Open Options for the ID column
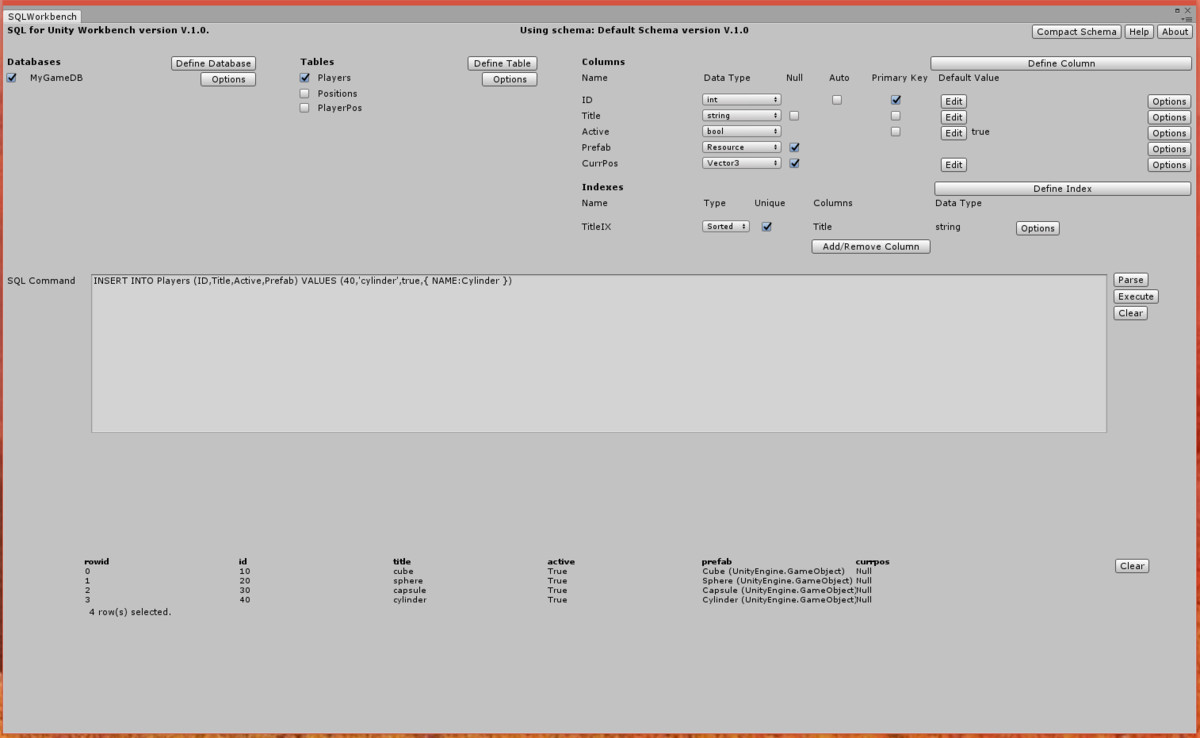 pyautogui.click(x=1169, y=101)
